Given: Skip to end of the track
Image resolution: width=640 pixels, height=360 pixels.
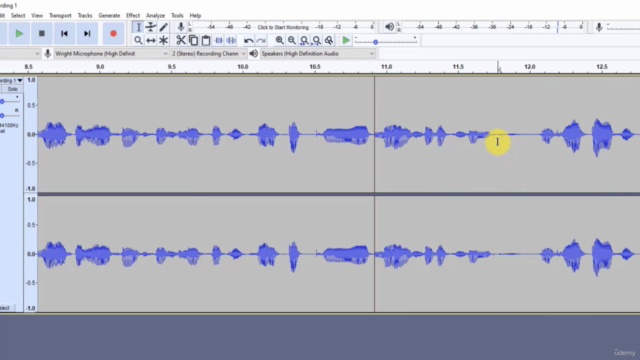Looking at the screenshot, I should pos(87,33).
